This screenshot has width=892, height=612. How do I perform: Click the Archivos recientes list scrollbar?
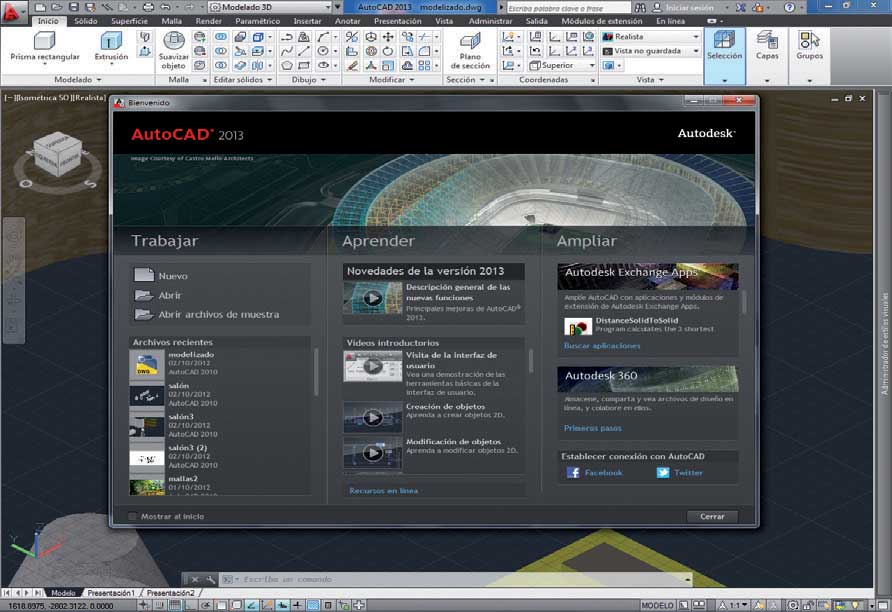point(316,373)
